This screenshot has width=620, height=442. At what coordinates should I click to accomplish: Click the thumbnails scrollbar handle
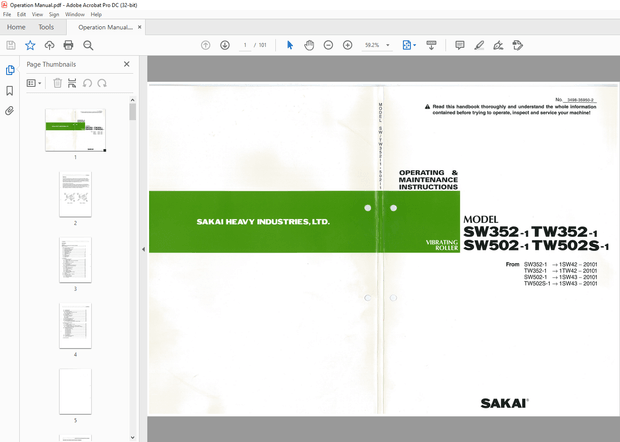tap(132, 112)
